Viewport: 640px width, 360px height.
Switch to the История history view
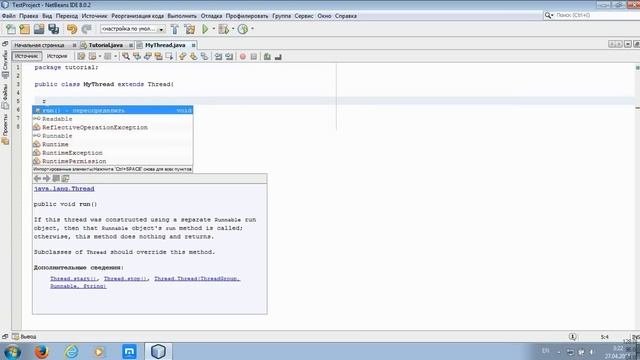57,56
